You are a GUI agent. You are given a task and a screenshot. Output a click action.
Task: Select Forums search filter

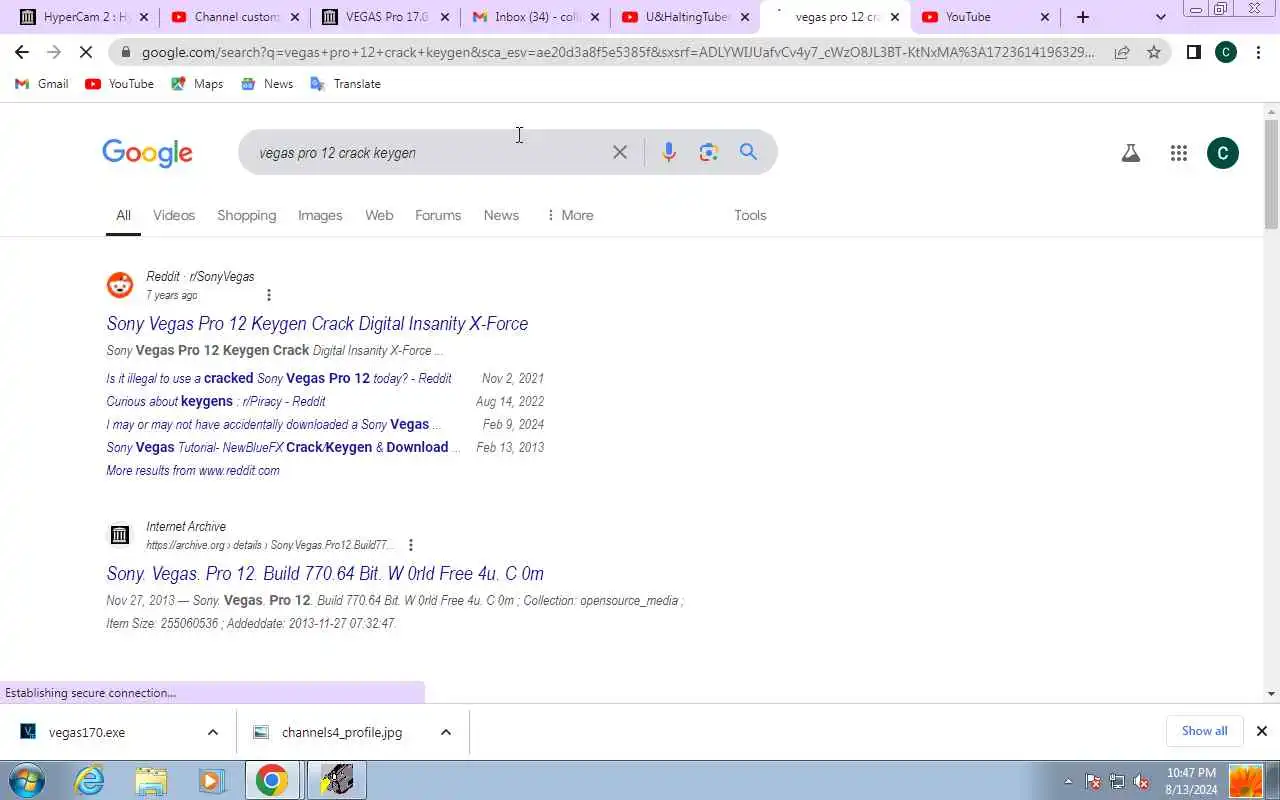[438, 215]
